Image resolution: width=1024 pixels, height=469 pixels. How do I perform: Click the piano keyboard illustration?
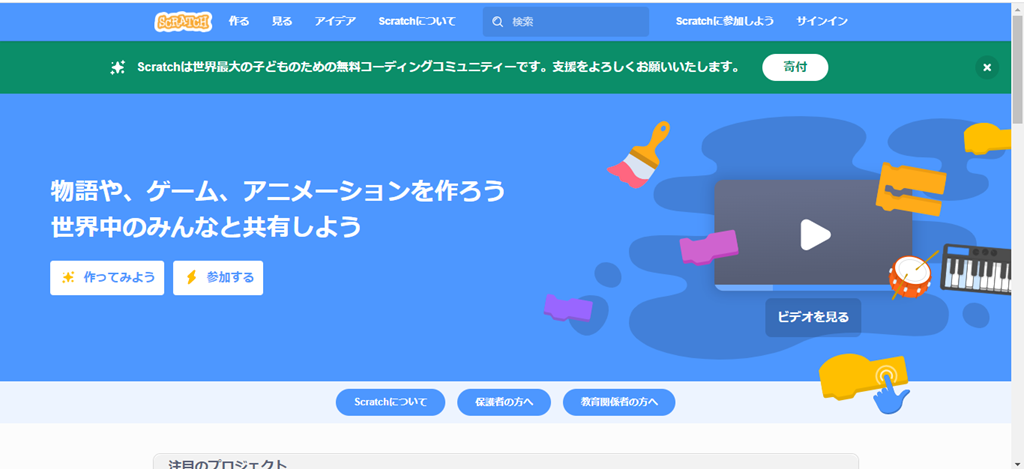click(976, 270)
